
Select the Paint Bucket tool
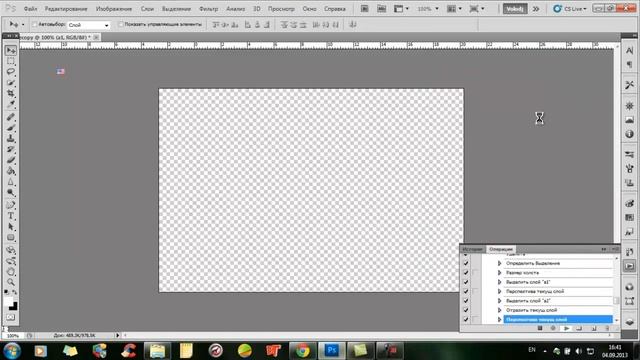point(11,171)
